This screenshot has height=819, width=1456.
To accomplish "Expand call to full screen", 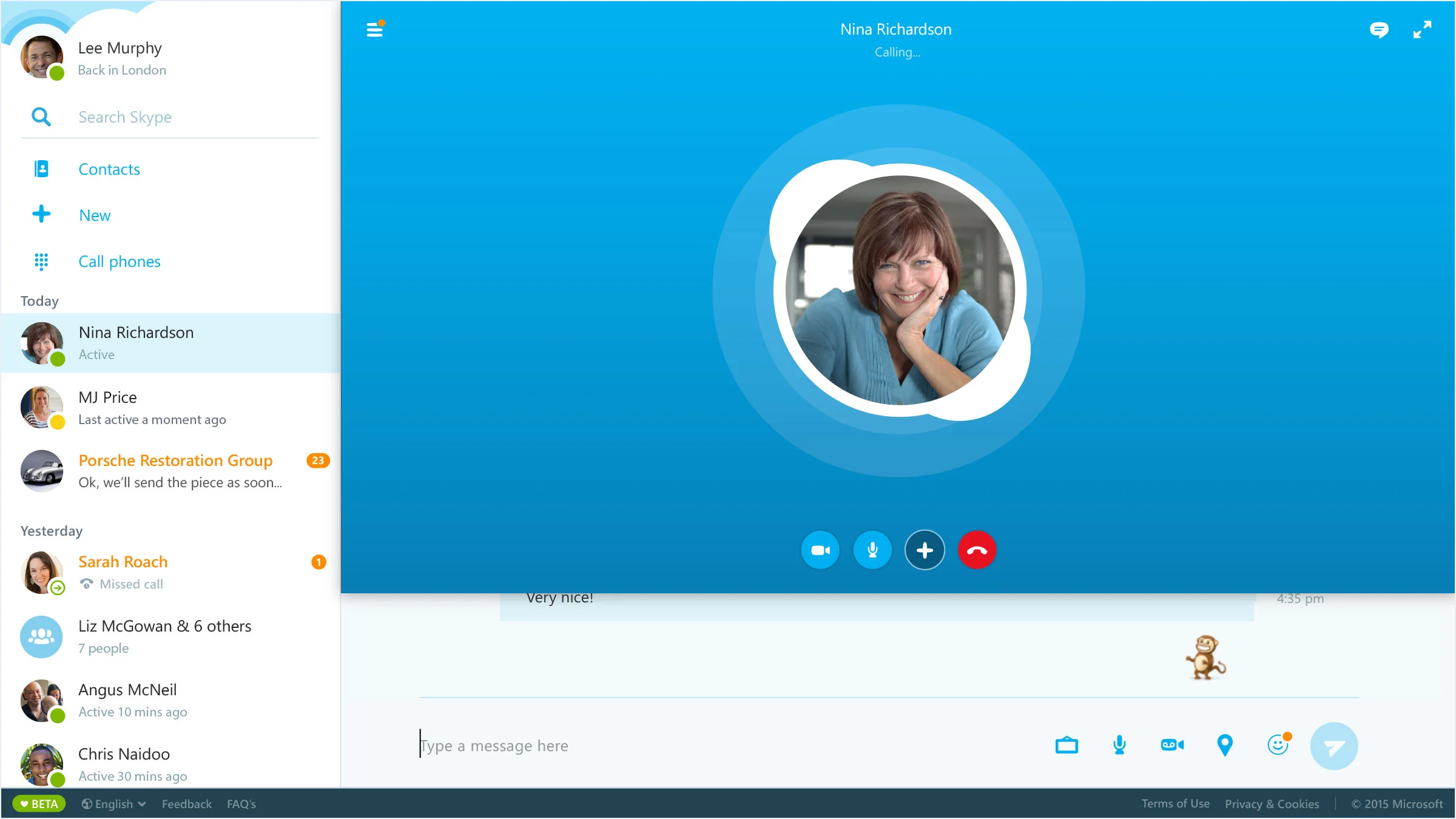I will click(1422, 30).
